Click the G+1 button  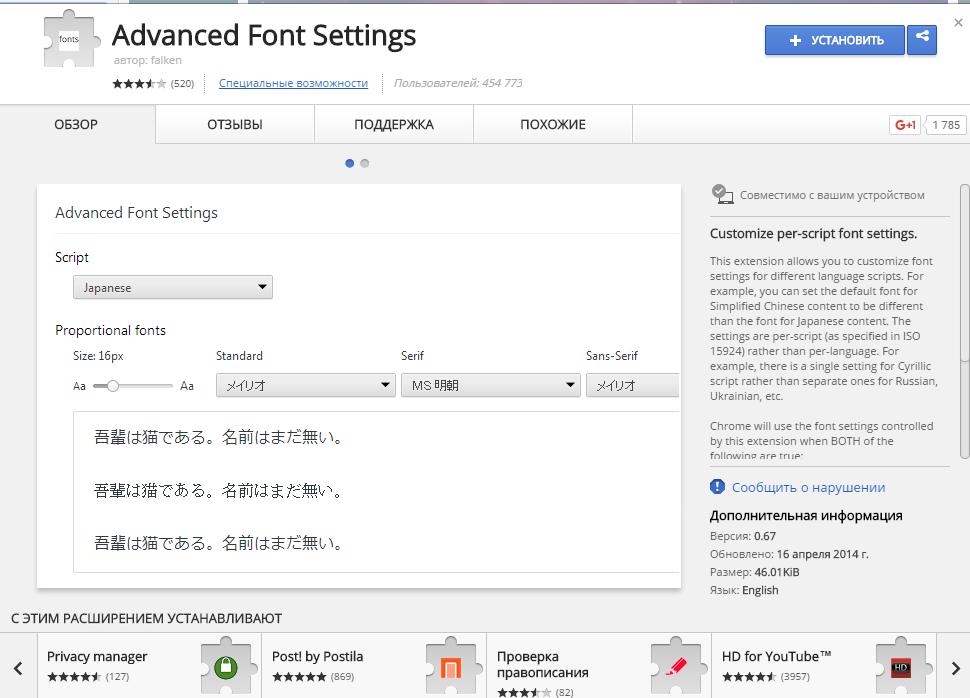click(x=906, y=125)
